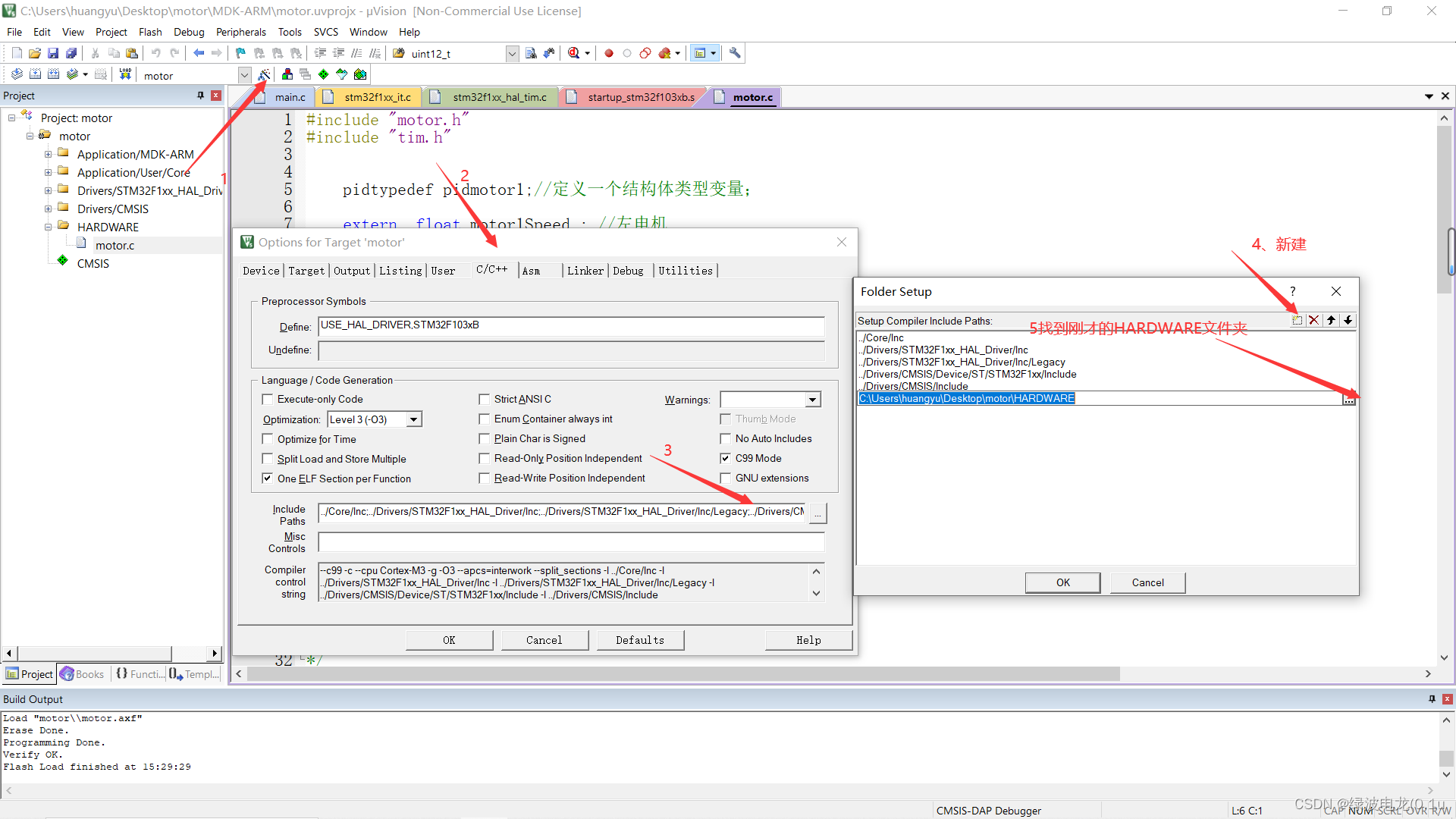This screenshot has height=819, width=1456.
Task: Kill all breakpoints toolbar icon
Action: (665, 53)
